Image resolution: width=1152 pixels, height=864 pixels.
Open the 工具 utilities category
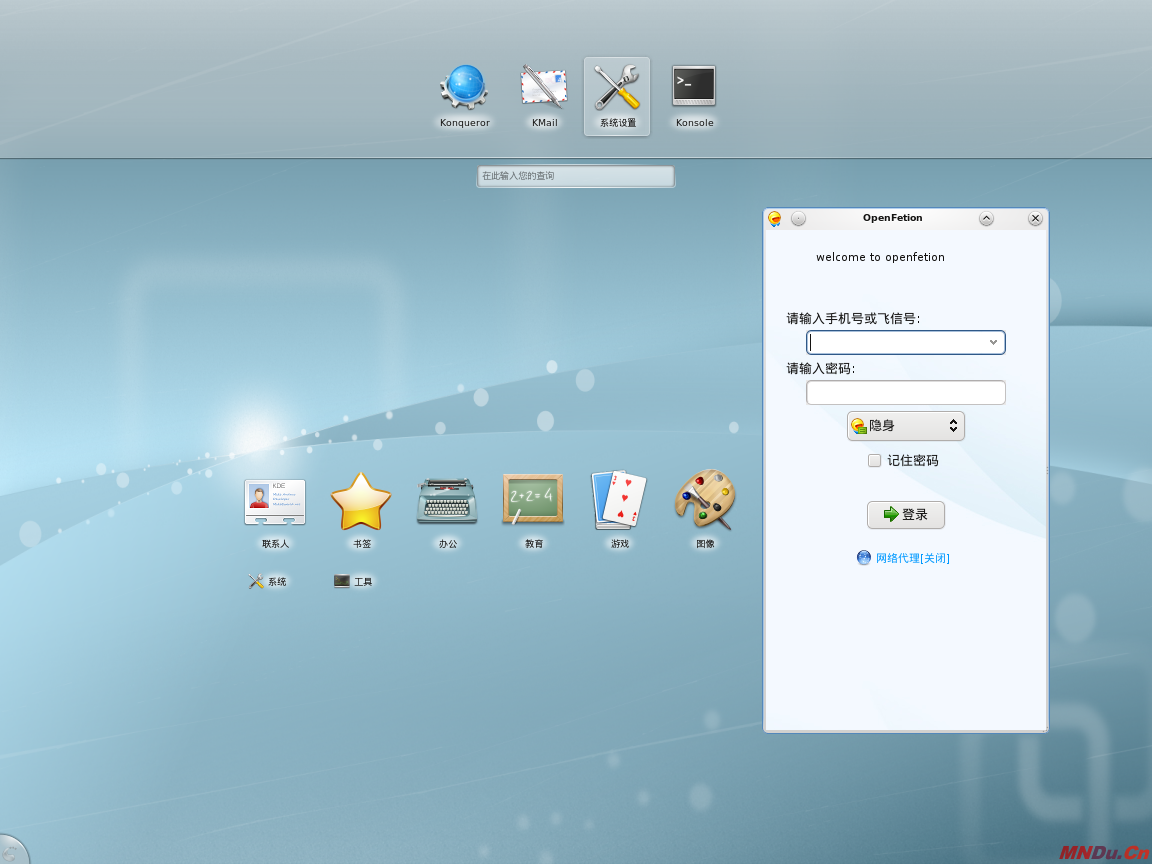pyautogui.click(x=354, y=581)
